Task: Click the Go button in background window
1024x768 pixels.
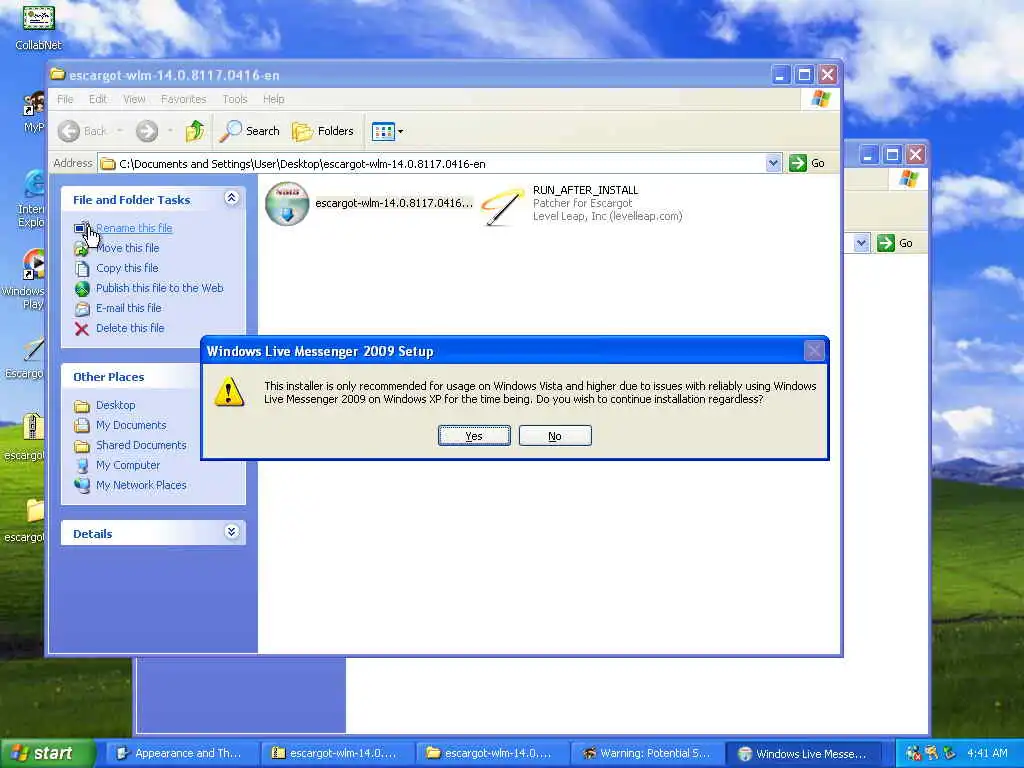Action: pyautogui.click(x=895, y=243)
